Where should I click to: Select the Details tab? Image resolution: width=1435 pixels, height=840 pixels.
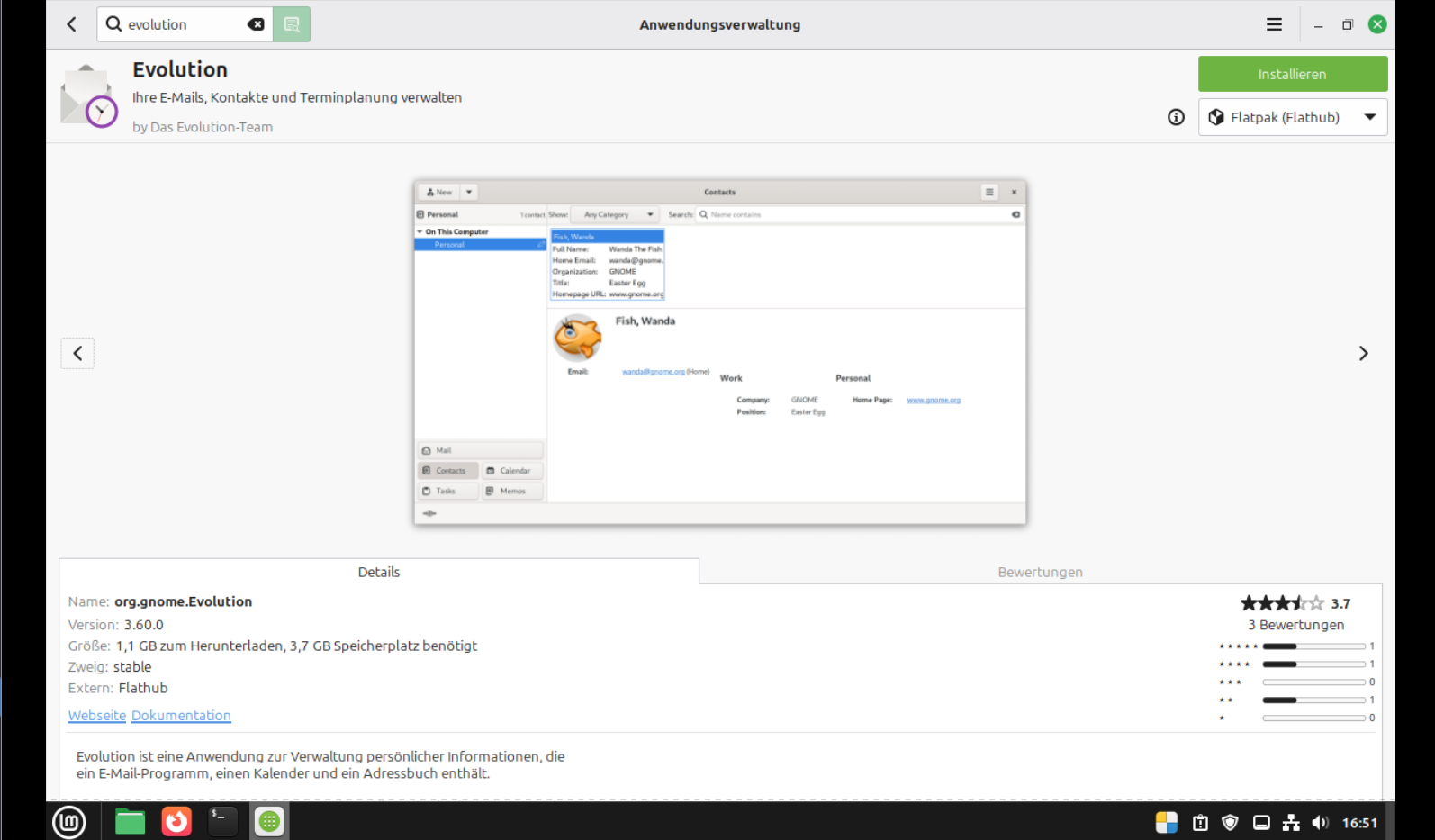(378, 572)
